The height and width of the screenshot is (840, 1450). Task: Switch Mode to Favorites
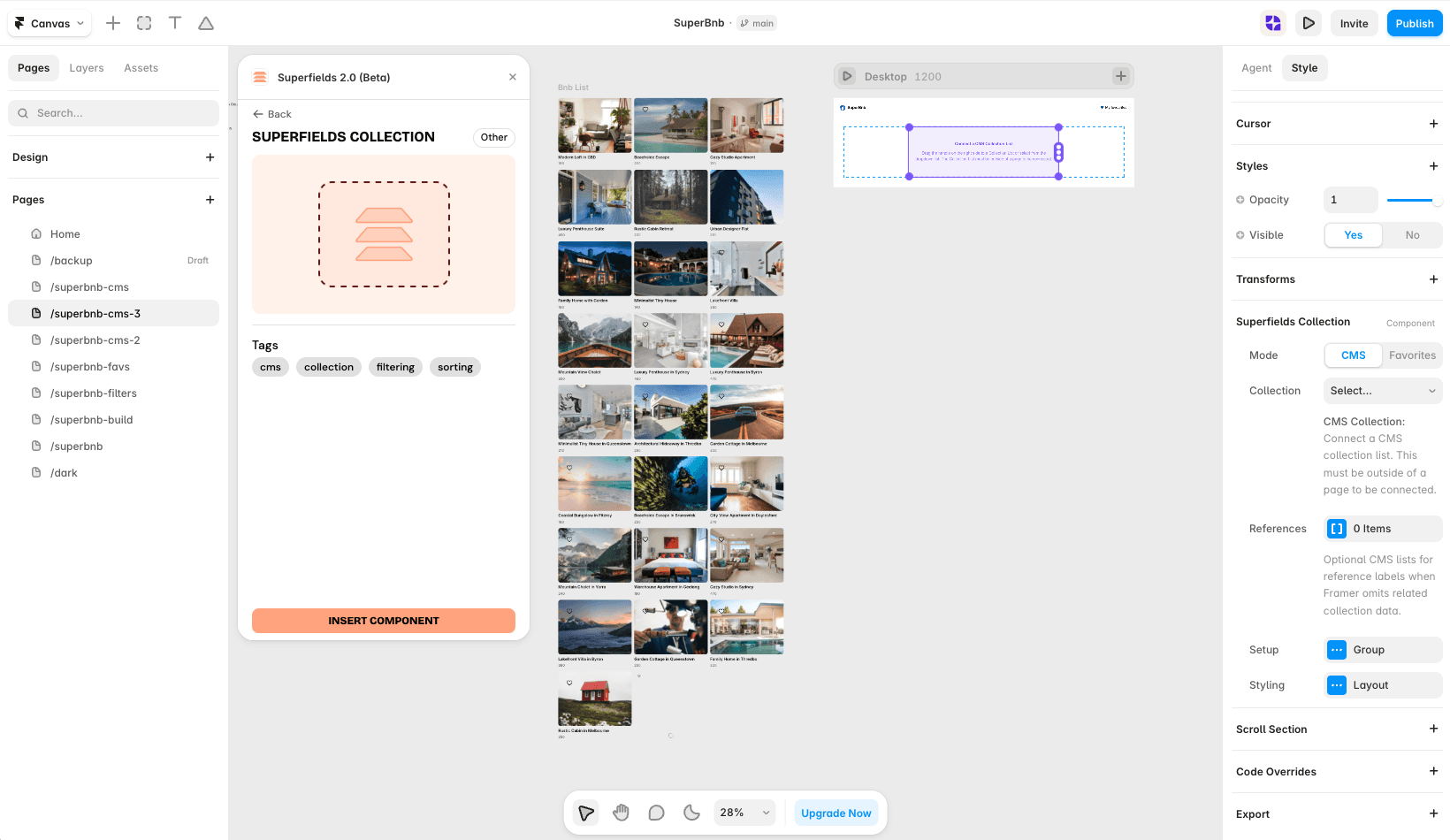coord(1412,355)
